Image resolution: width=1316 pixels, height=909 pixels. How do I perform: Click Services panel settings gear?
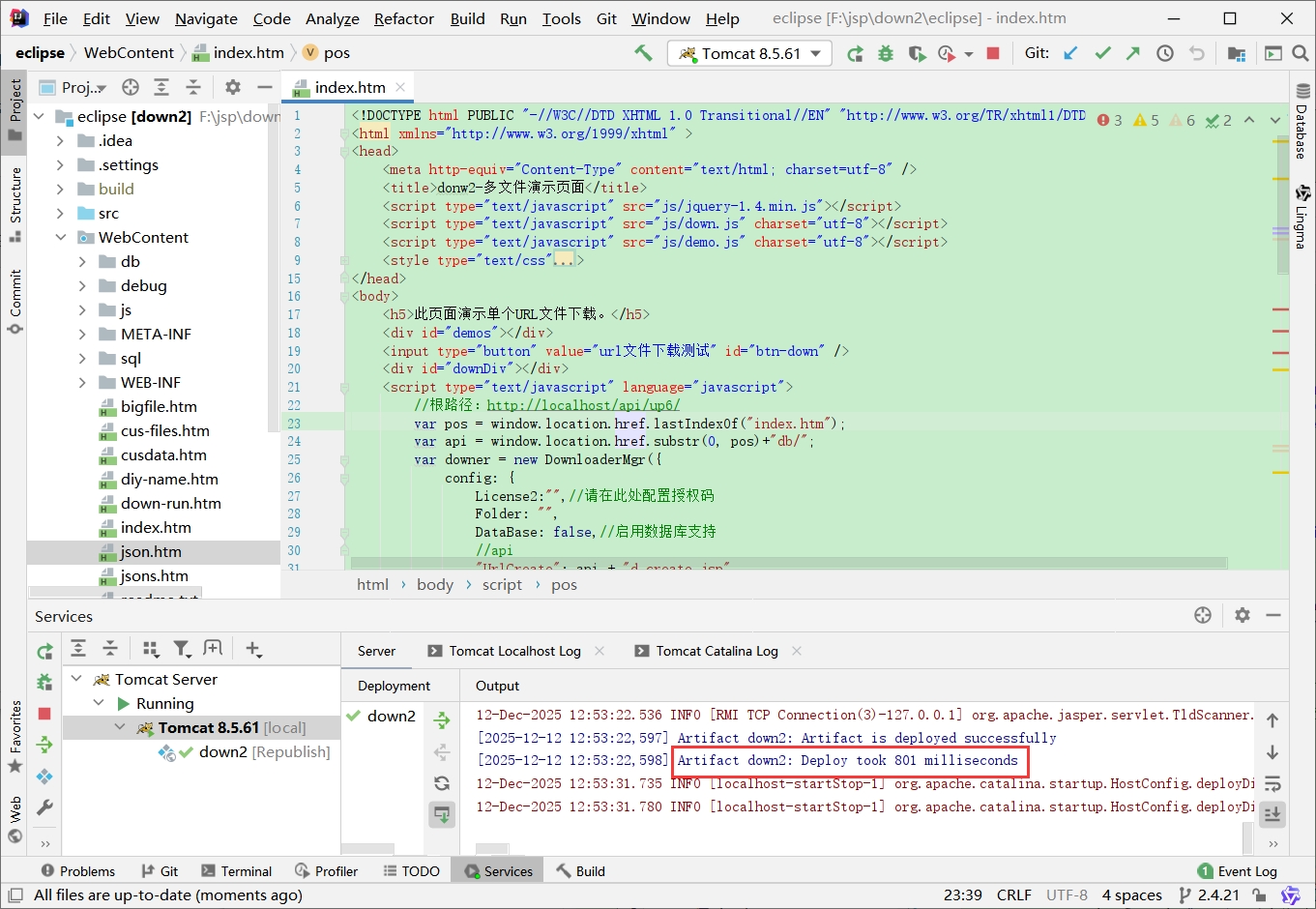[1243, 615]
